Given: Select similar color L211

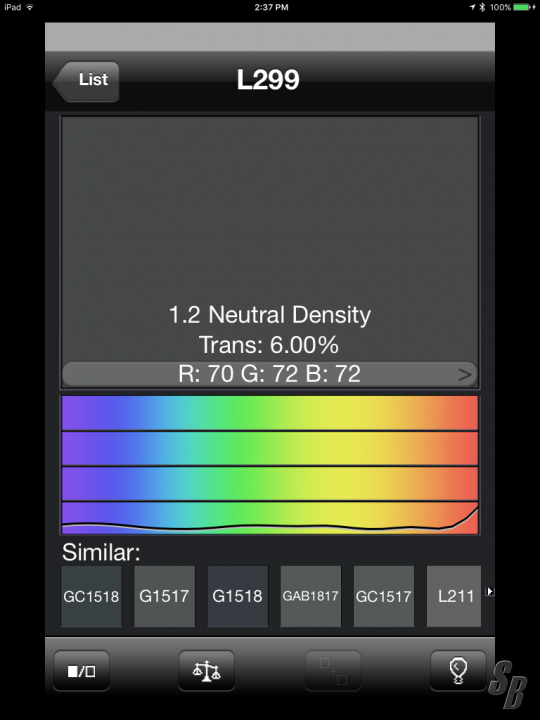Looking at the screenshot, I should point(454,596).
